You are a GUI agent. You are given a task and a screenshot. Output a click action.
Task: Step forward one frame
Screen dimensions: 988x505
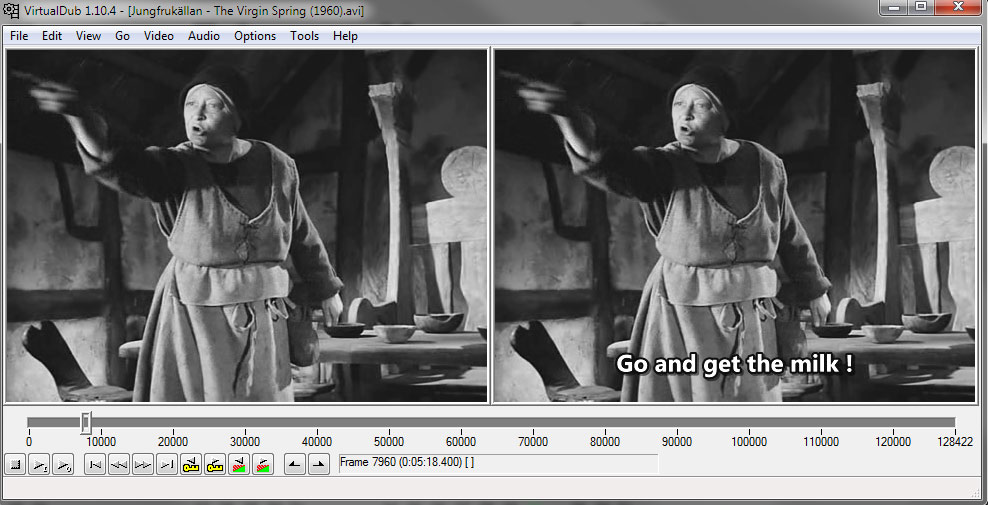(143, 465)
